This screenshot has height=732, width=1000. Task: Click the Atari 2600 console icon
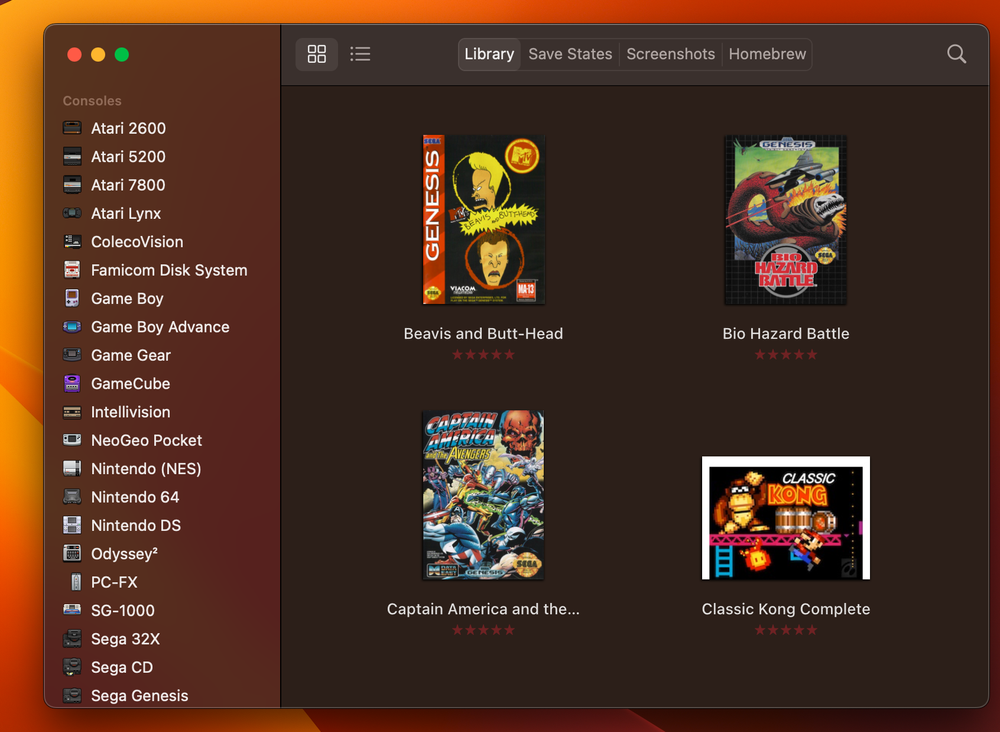tap(72, 128)
